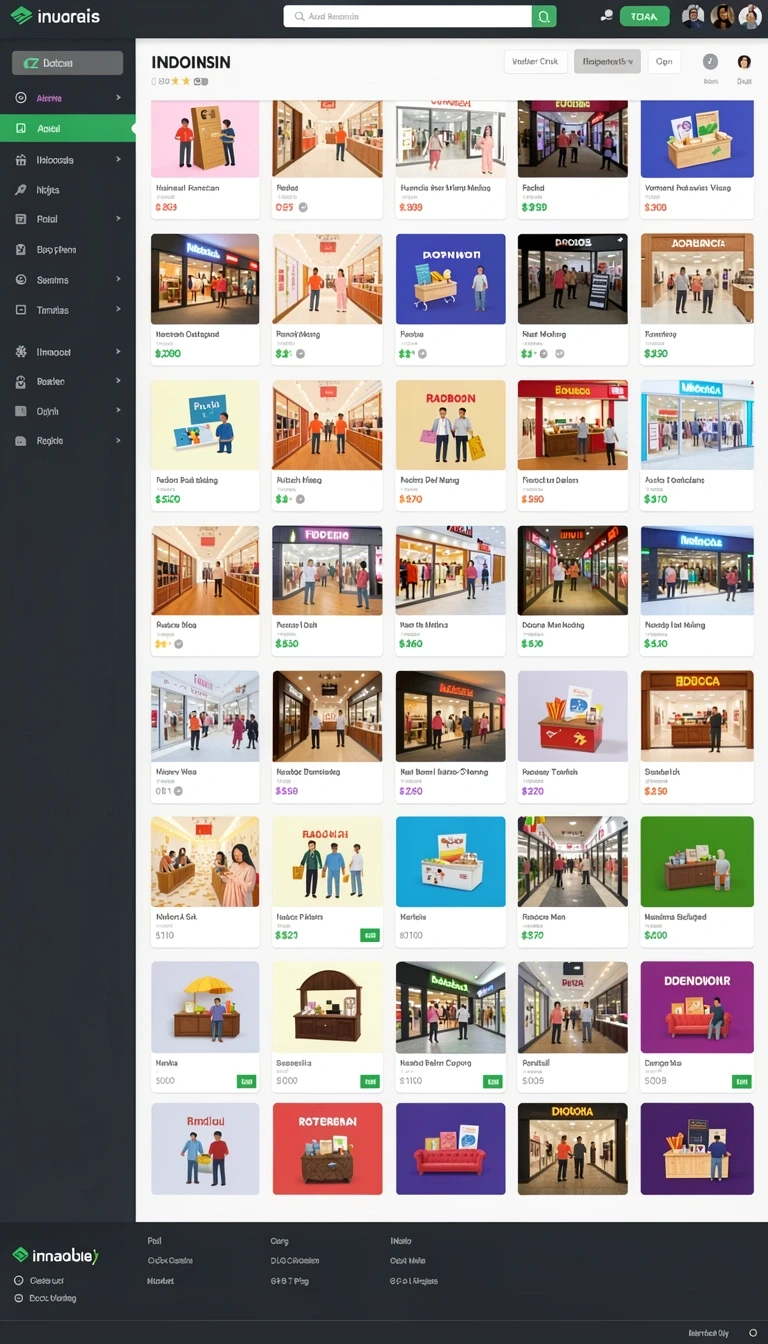Image resolution: width=768 pixels, height=1344 pixels.
Task: Open the red ROTEREAN chest thumbnail
Action: click(327, 1149)
